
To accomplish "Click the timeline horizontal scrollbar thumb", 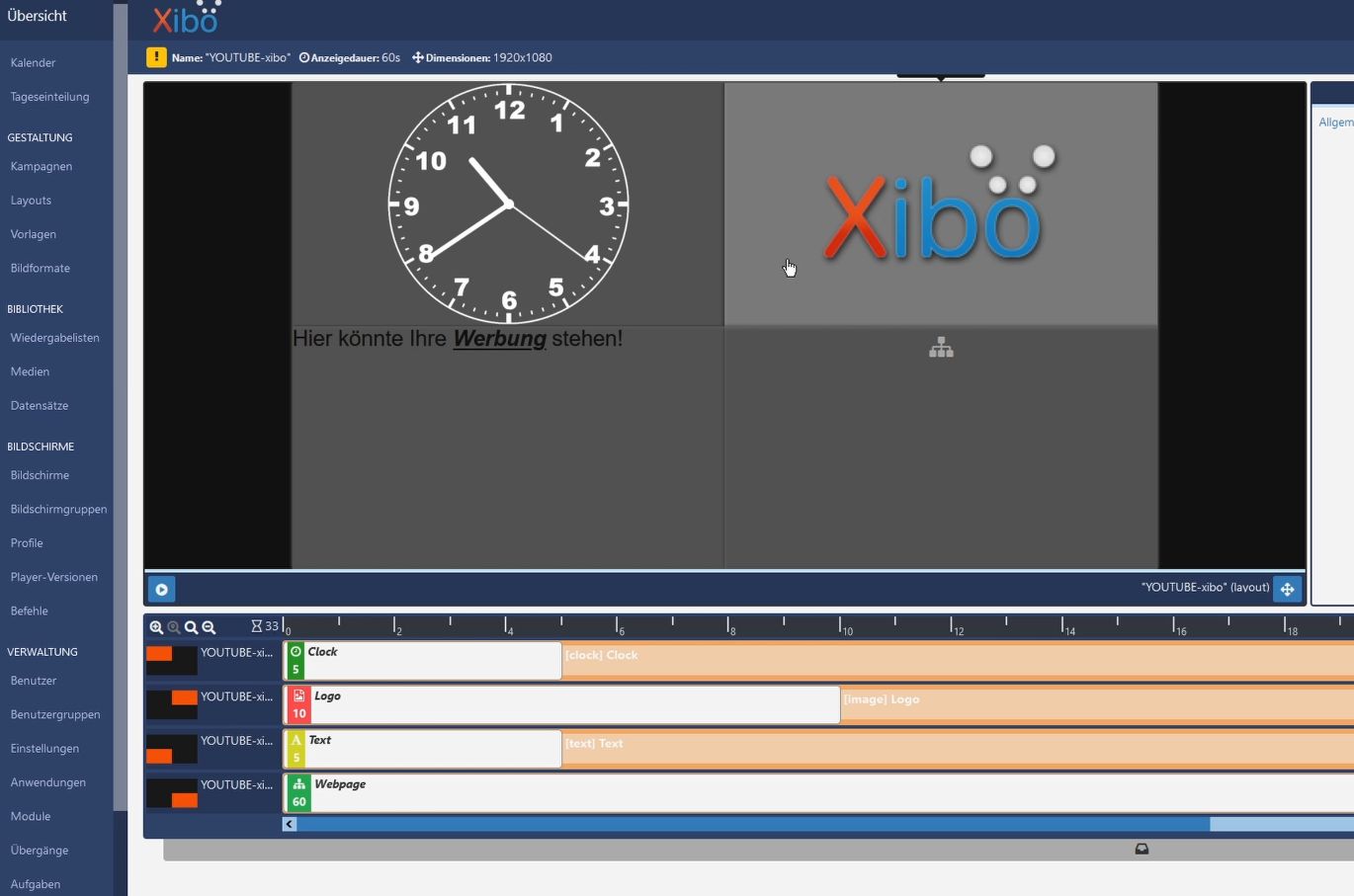I will [x=753, y=824].
